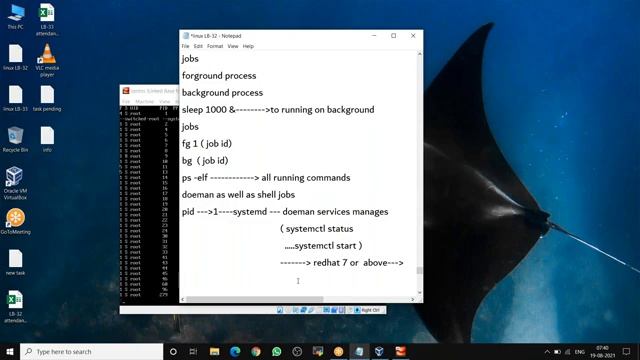Switch to Notepad from the taskbar
Viewport: 640px width, 360px height.
coord(359,351)
